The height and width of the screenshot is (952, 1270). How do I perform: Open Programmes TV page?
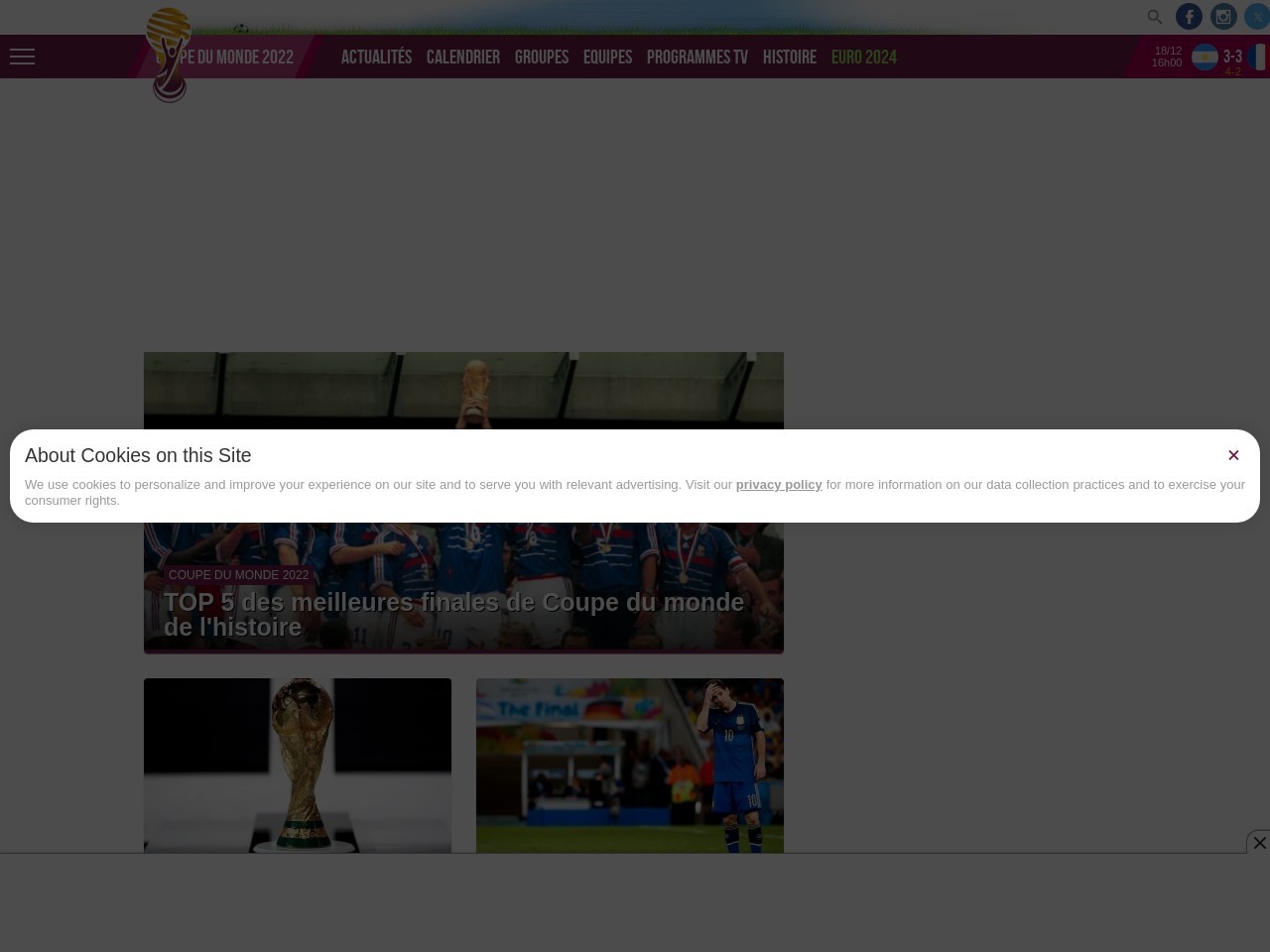[x=698, y=57]
